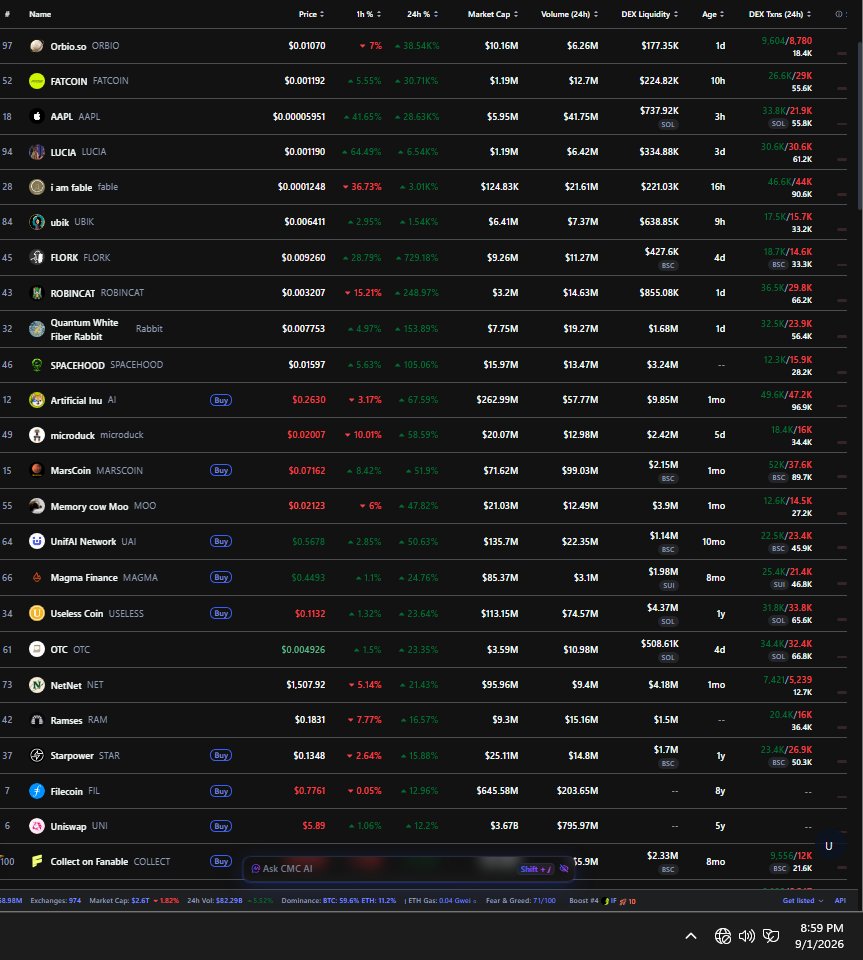
Task: Click Buy next to Uniswap
Action: 221,826
